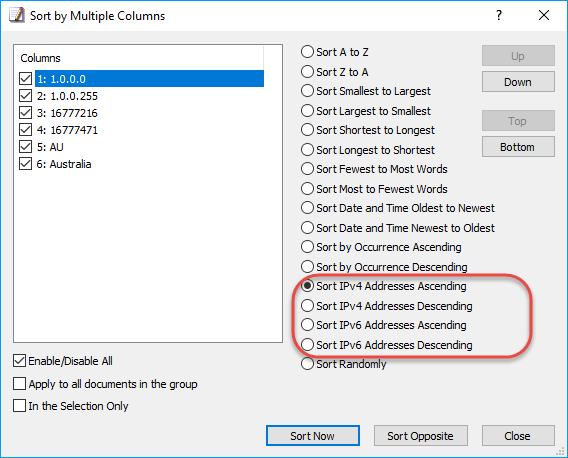Select column 6: Australia in list

click(x=64, y=164)
